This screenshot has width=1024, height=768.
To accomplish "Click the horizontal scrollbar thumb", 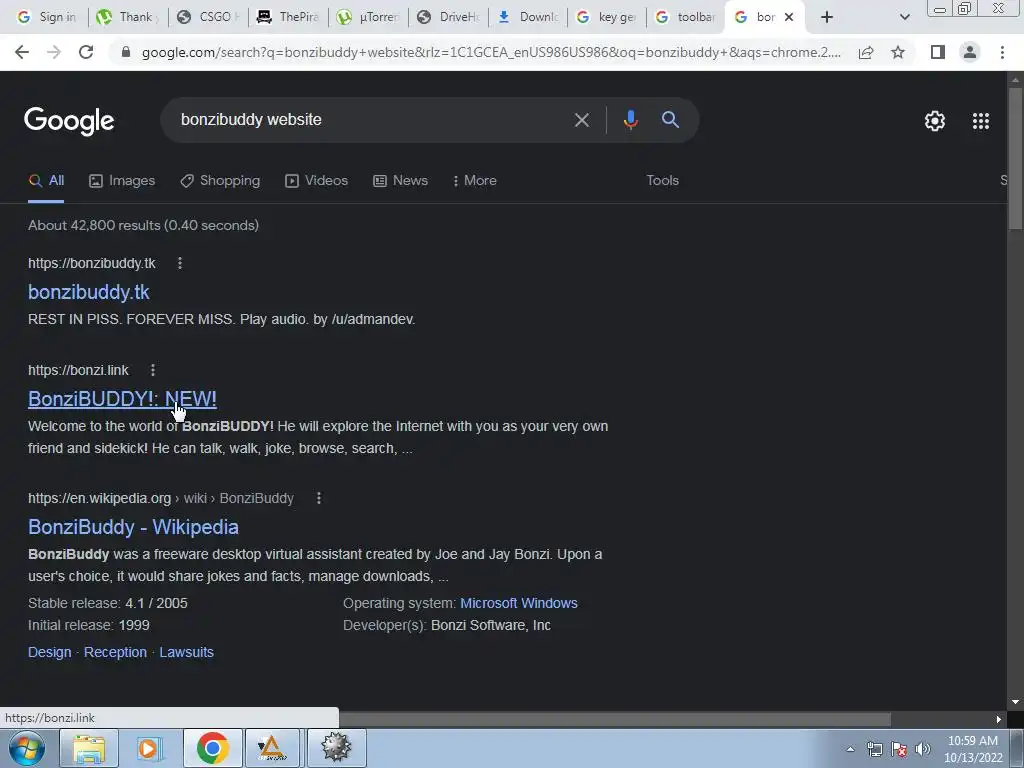I will coord(614,719).
